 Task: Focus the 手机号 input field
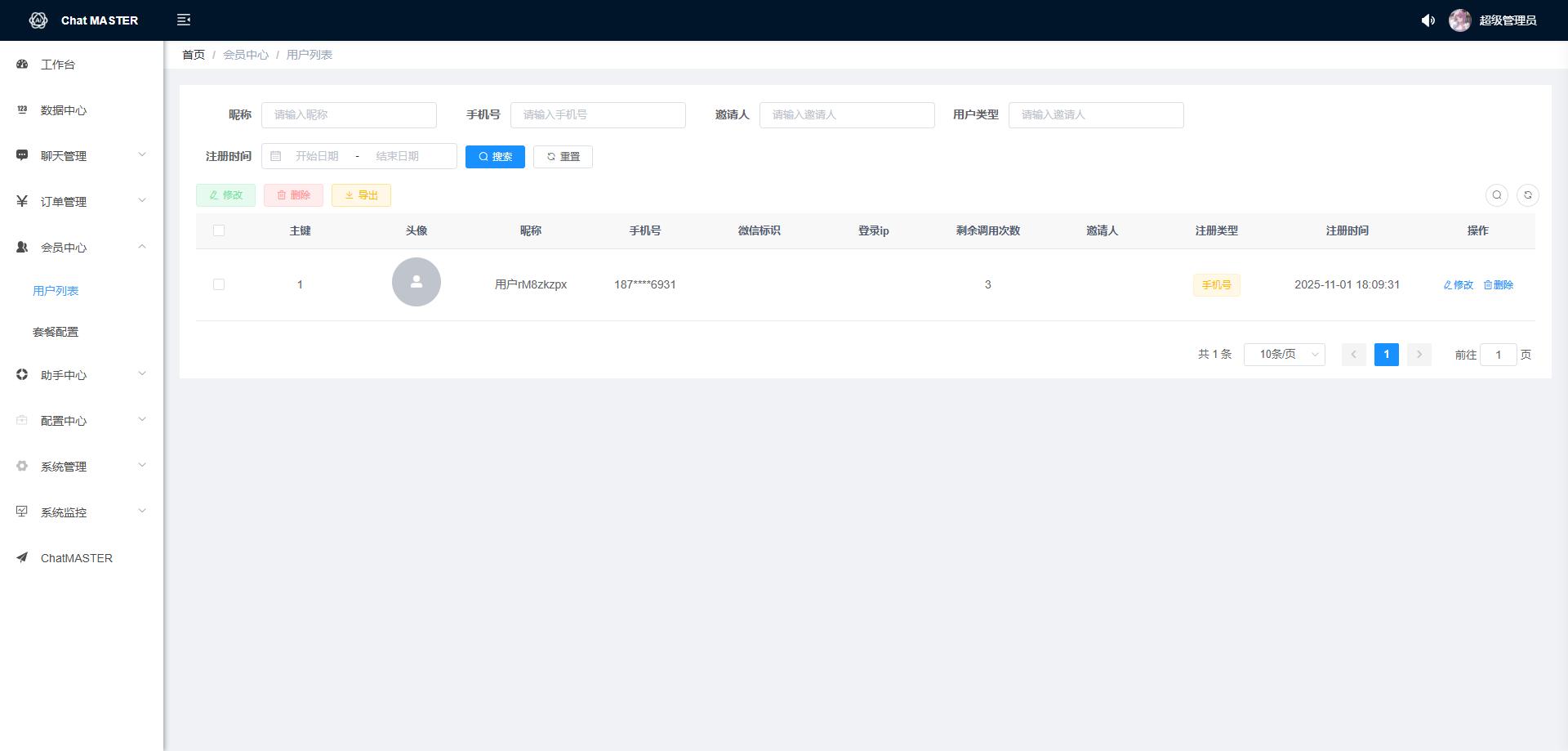coord(598,115)
